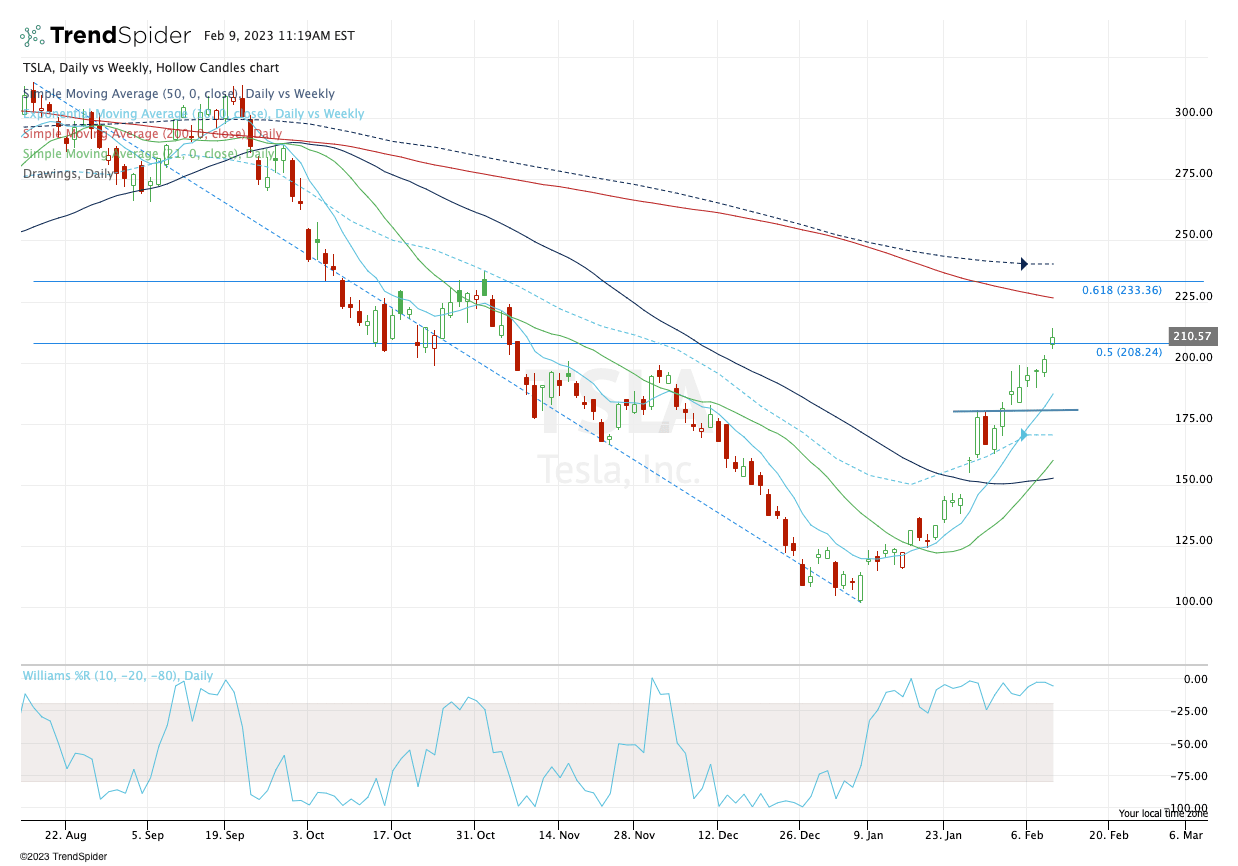Click the 23. Jan date axis label
1238x866 pixels.
[x=946, y=835]
